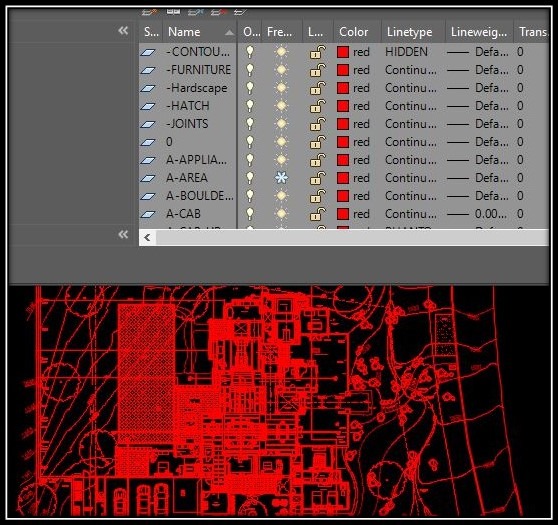
Task: Sort by Linetype column header
Action: tap(413, 32)
